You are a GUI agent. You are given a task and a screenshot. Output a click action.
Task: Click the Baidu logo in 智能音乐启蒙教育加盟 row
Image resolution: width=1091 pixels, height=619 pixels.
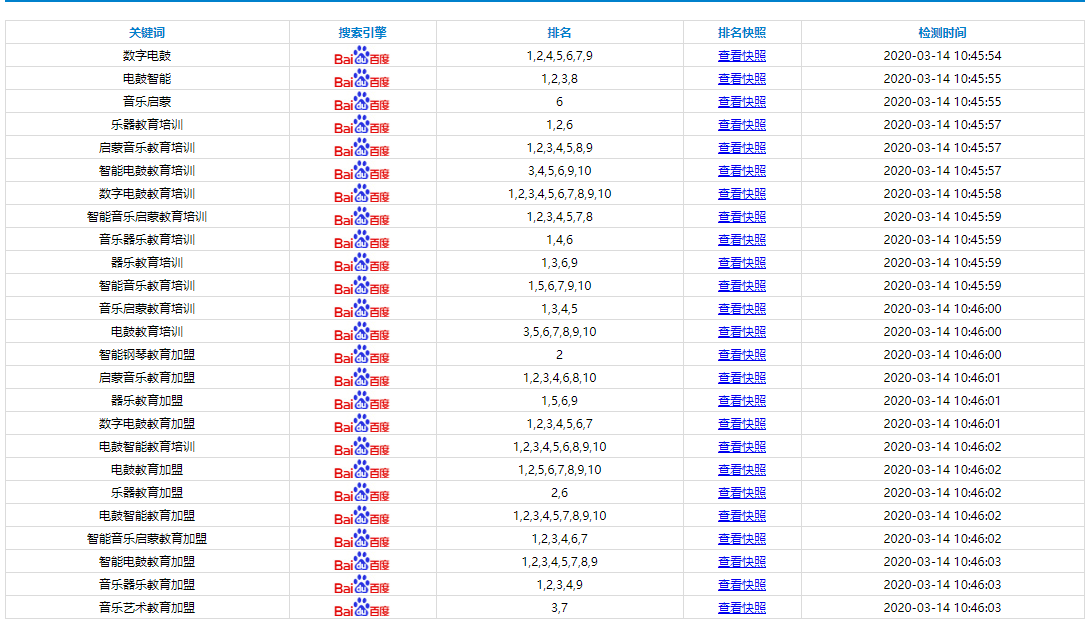pos(362,538)
